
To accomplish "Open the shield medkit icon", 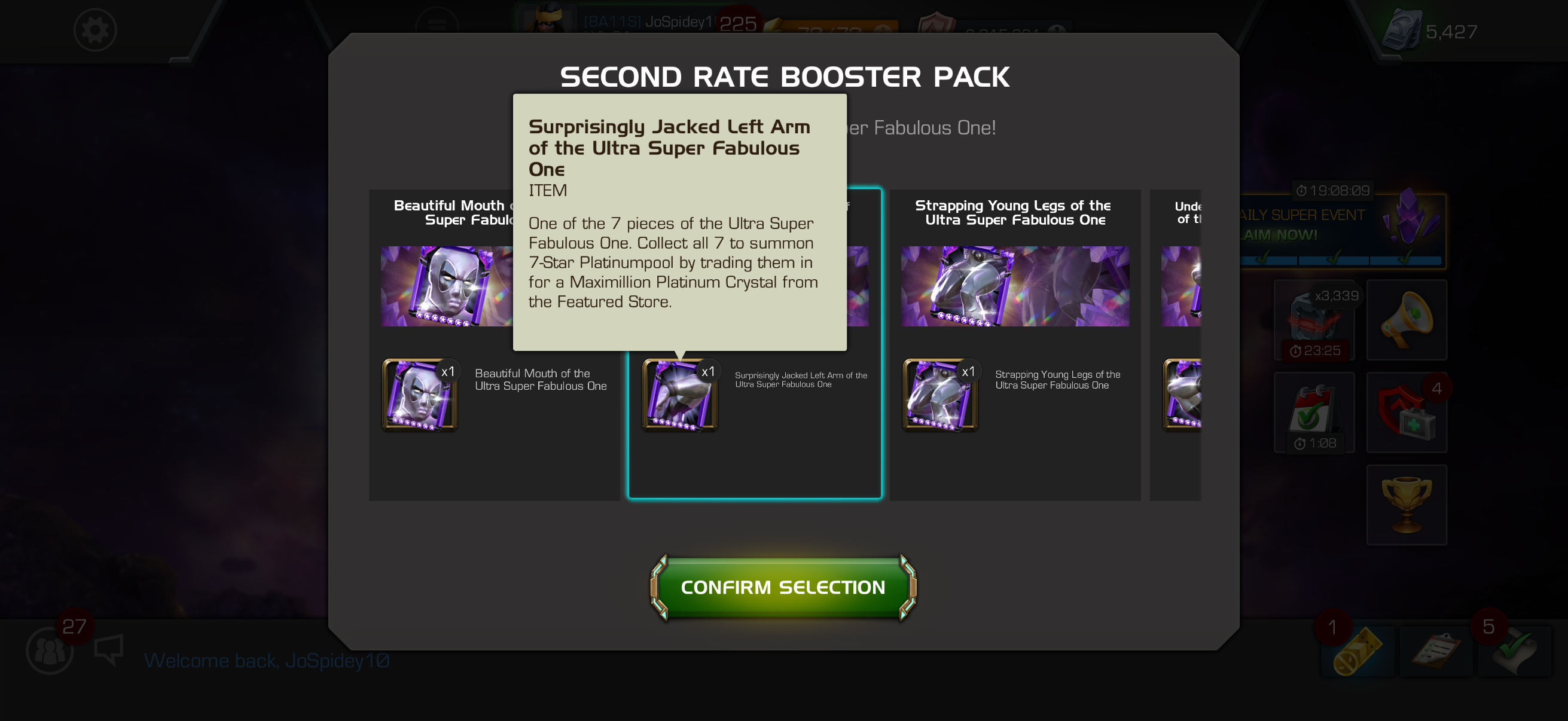I will (x=1406, y=412).
